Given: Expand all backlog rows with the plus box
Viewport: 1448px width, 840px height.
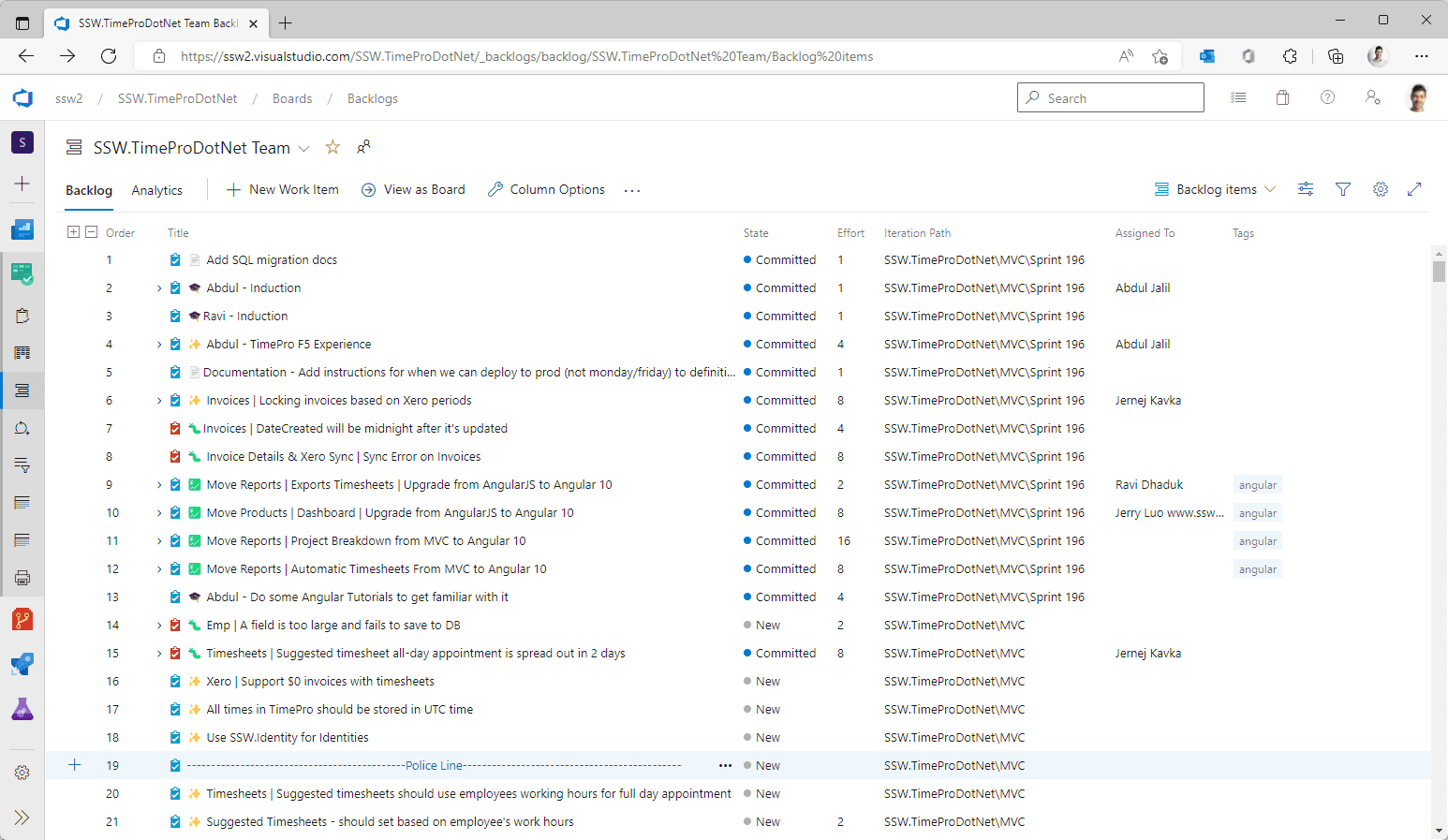Looking at the screenshot, I should [x=73, y=232].
